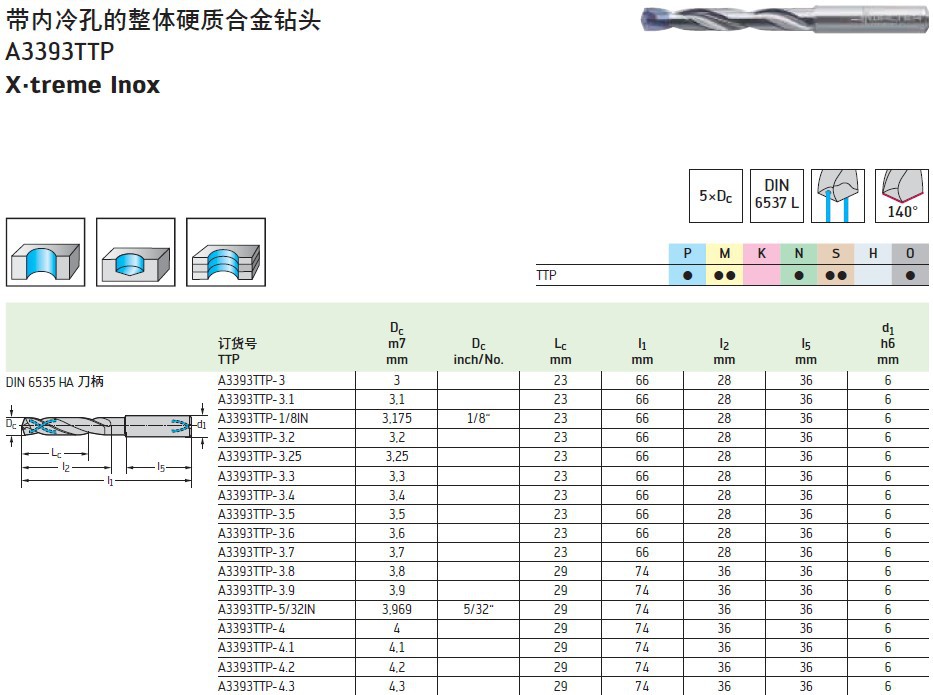Click the gray O material group swatch
The image size is (933, 695).
(x=910, y=264)
